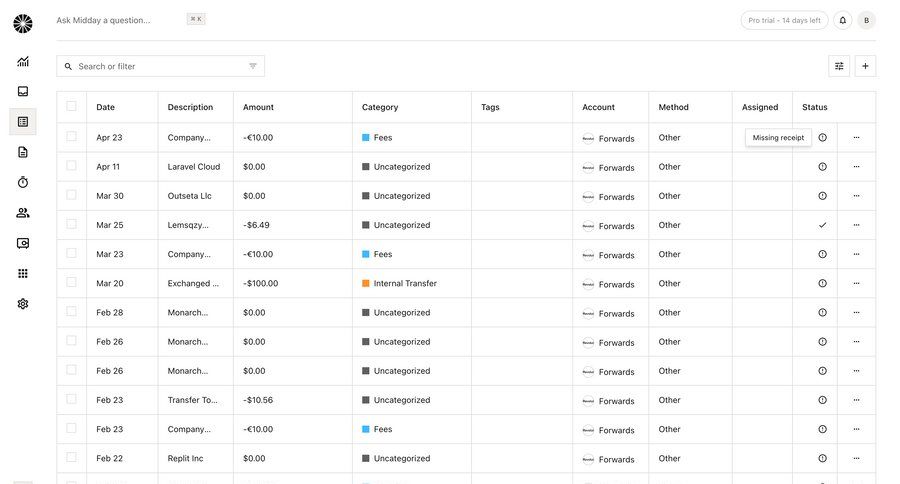Select the Apr 23 transaction checkbox
900x484 pixels.
[71, 136]
